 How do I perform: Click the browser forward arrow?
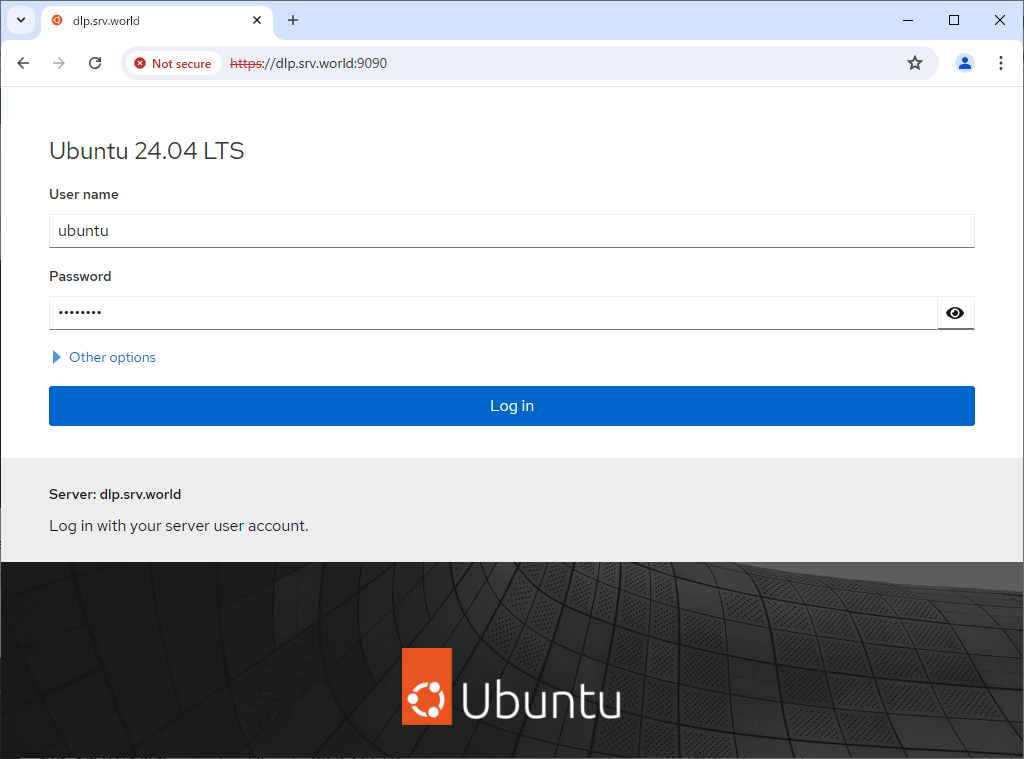pos(59,63)
